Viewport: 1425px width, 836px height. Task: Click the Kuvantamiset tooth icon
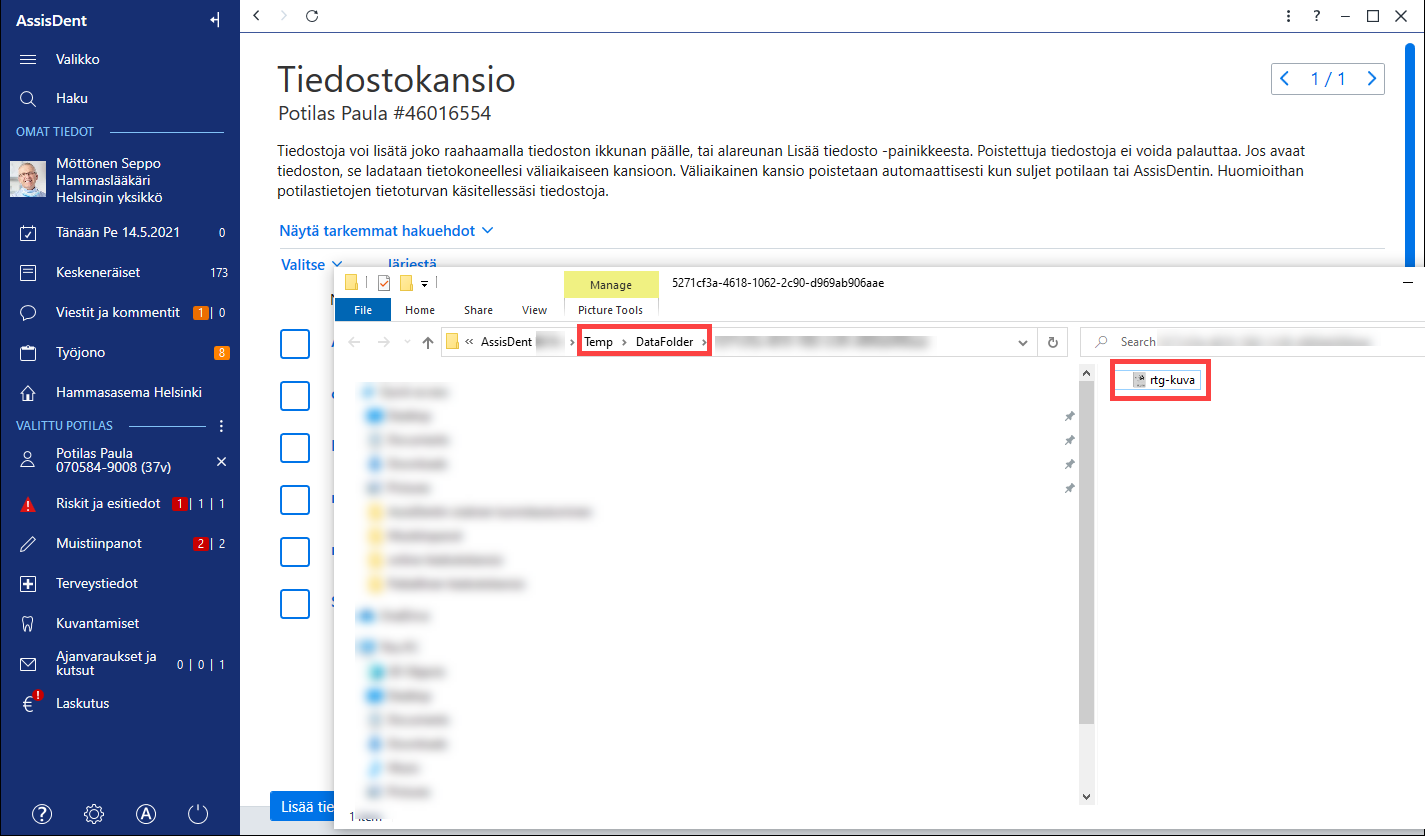point(28,623)
